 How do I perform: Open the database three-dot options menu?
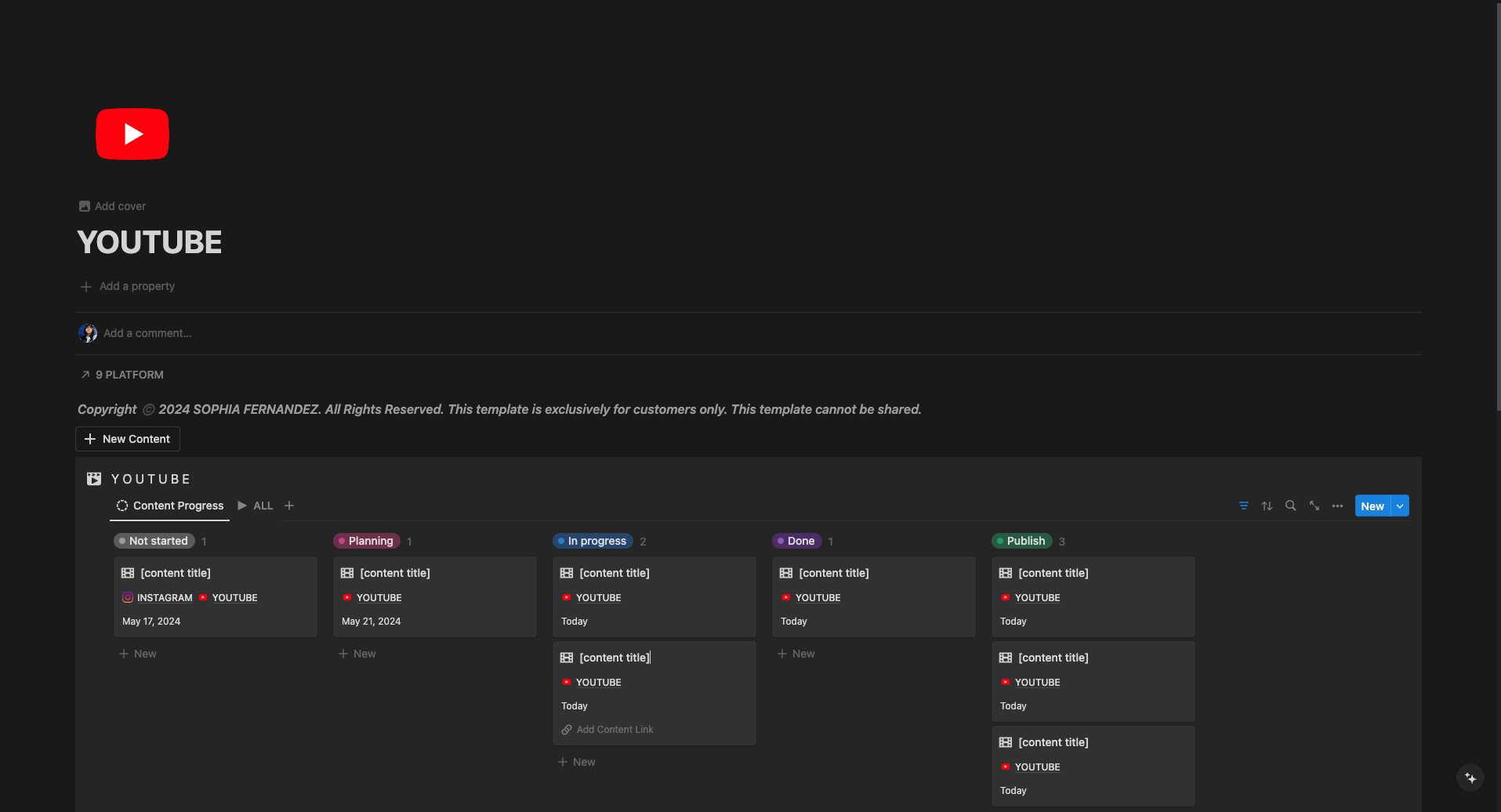click(1338, 506)
